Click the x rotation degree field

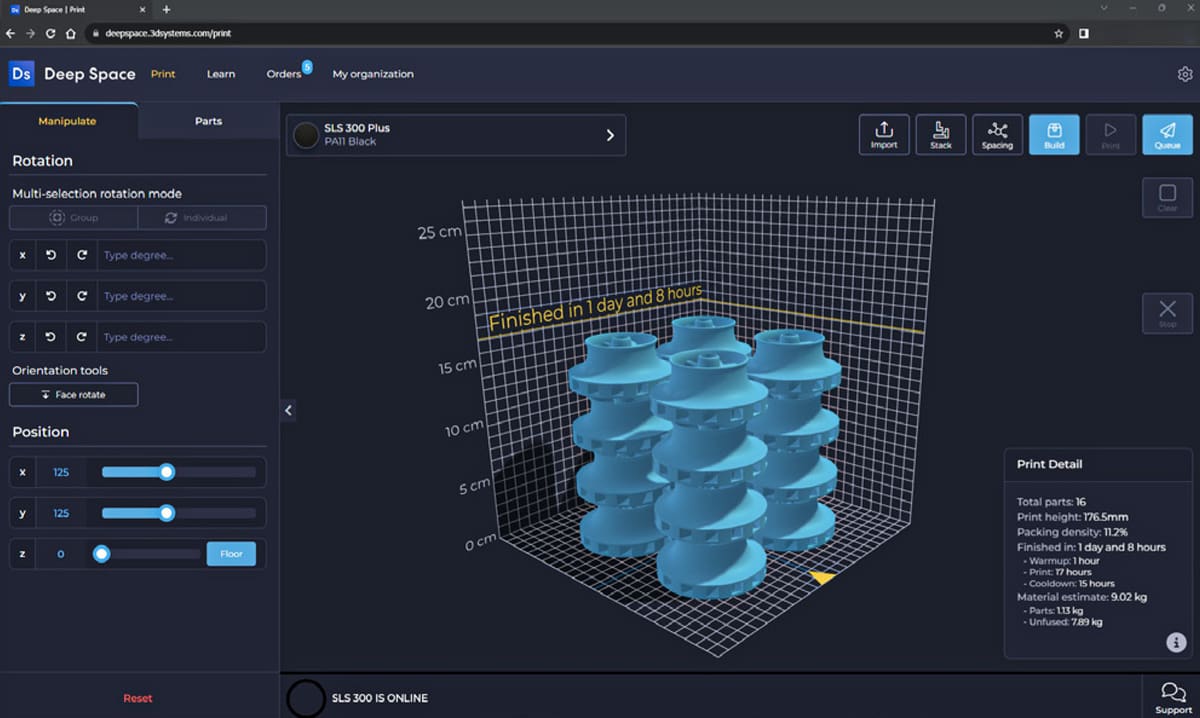click(x=181, y=255)
